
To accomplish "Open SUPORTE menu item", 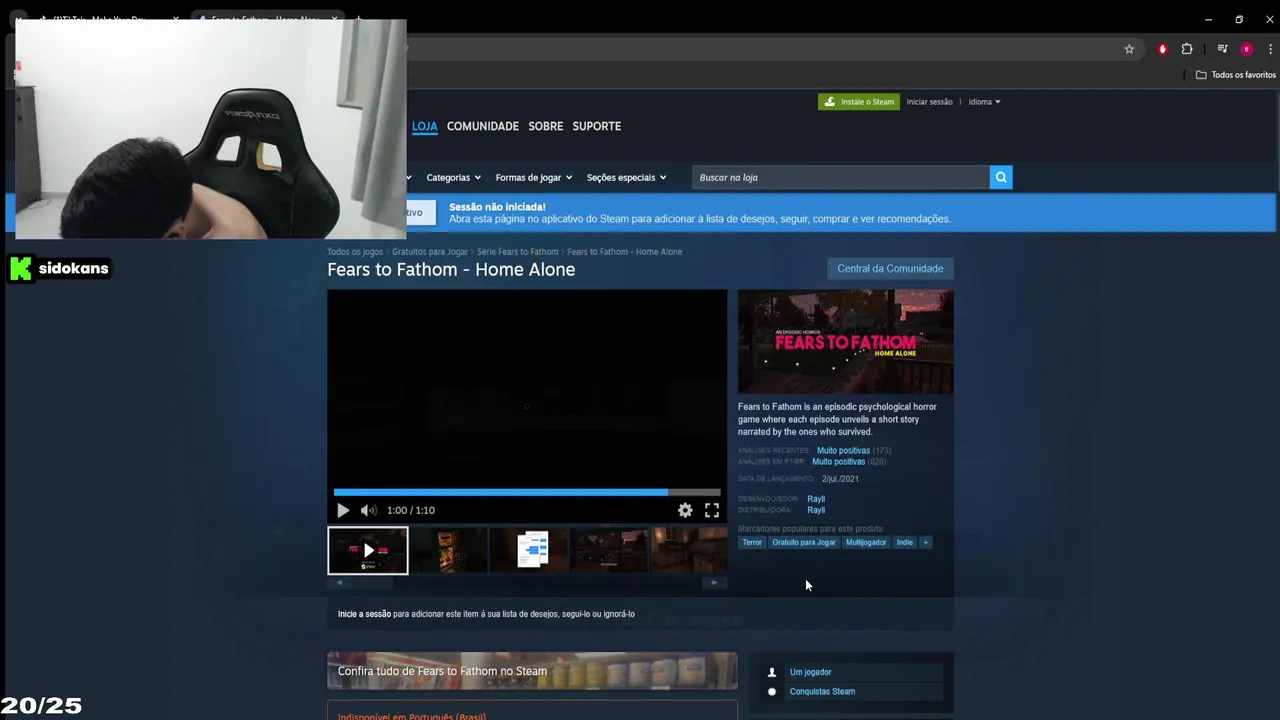I will pos(597,126).
